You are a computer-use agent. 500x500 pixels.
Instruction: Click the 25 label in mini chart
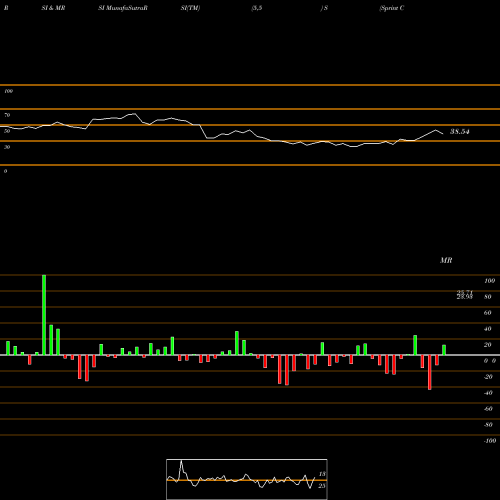[322, 486]
